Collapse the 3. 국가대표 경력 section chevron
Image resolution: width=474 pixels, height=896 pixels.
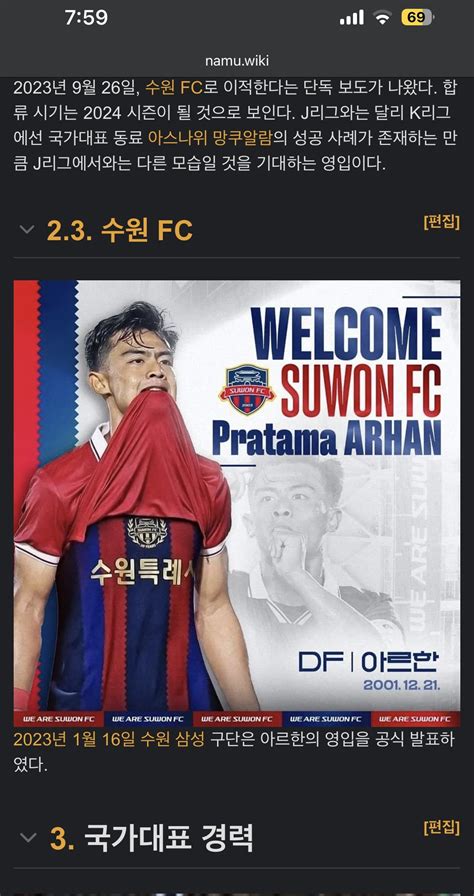pos(27,837)
